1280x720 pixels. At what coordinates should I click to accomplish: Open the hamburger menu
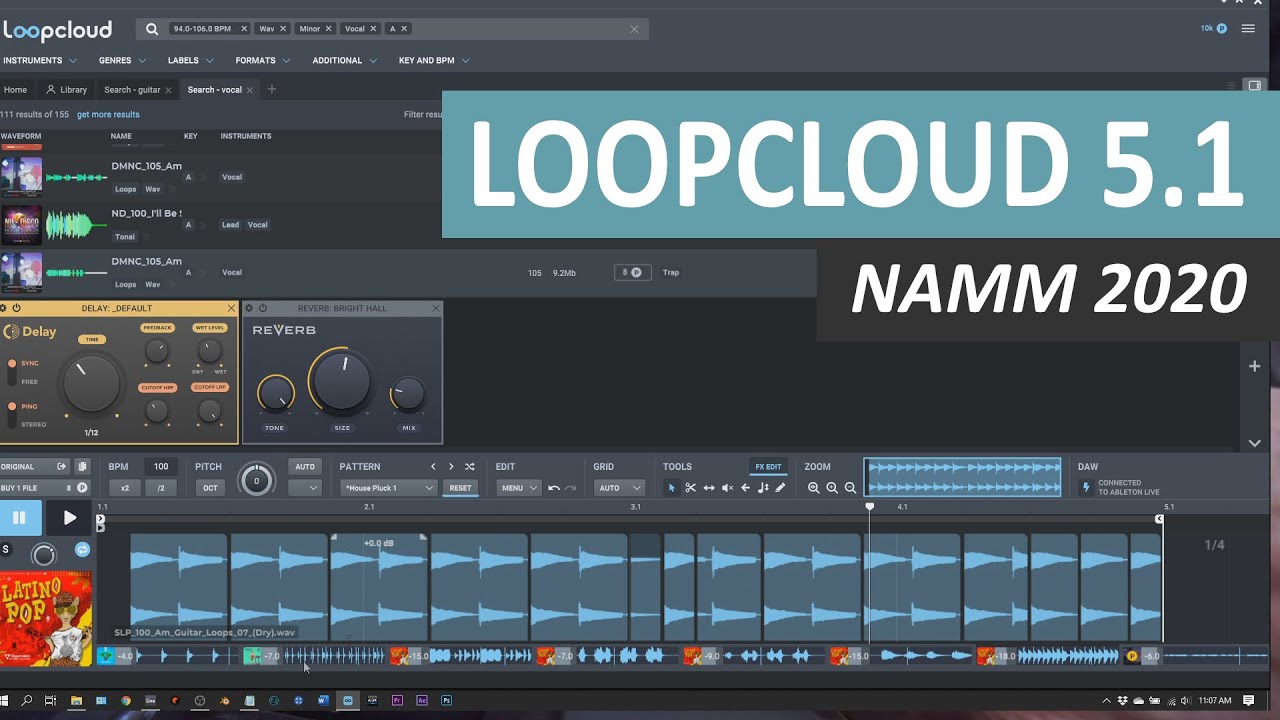point(1248,29)
